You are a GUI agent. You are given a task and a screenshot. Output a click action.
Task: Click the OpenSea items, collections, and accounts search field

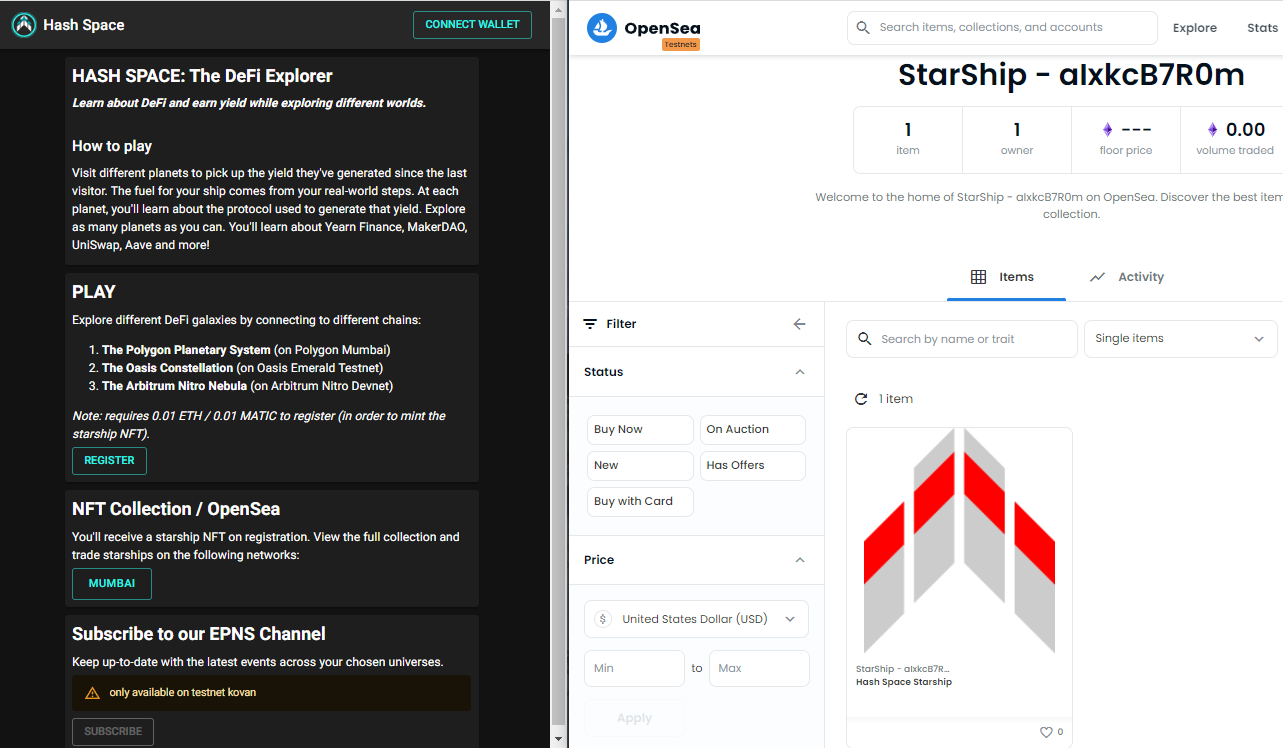(x=1002, y=28)
